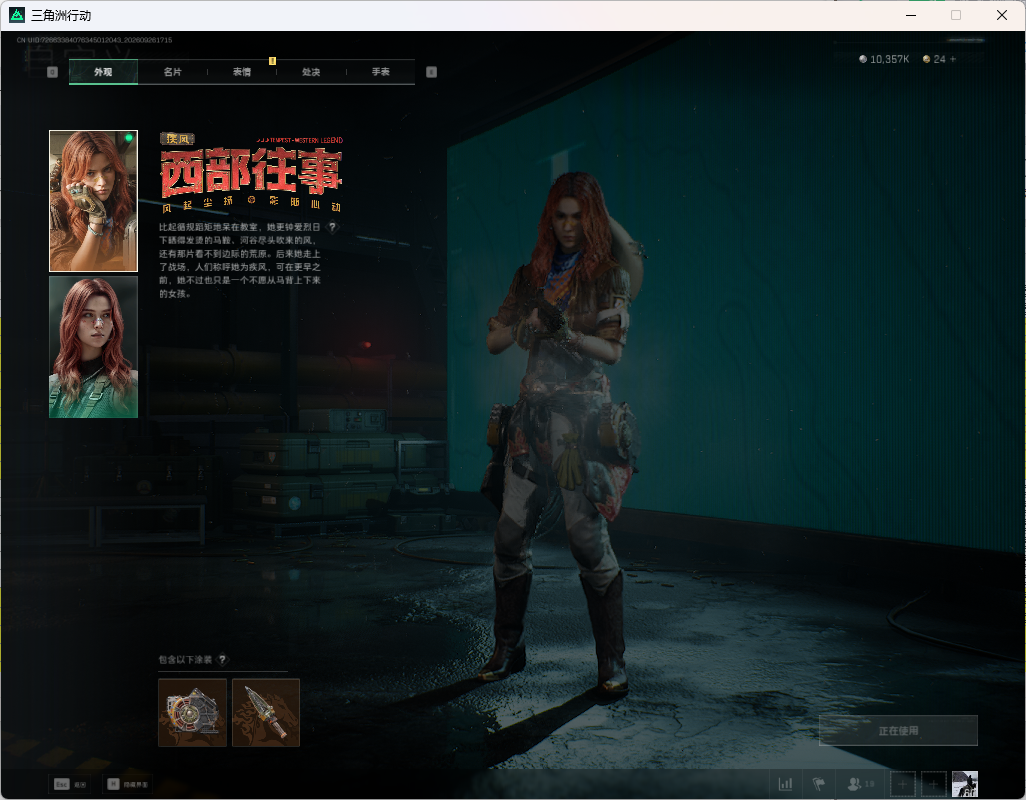Click the H hide interface button
The image size is (1026, 800).
[128, 784]
